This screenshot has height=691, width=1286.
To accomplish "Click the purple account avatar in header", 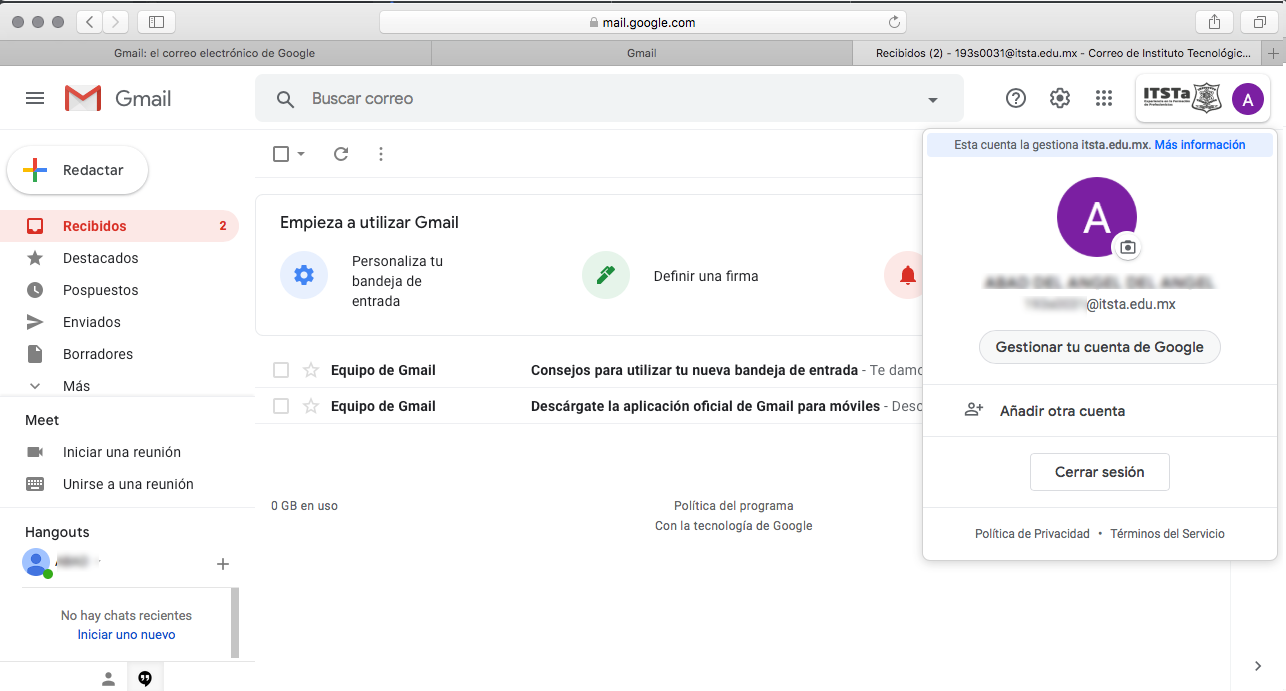I will coord(1248,99).
